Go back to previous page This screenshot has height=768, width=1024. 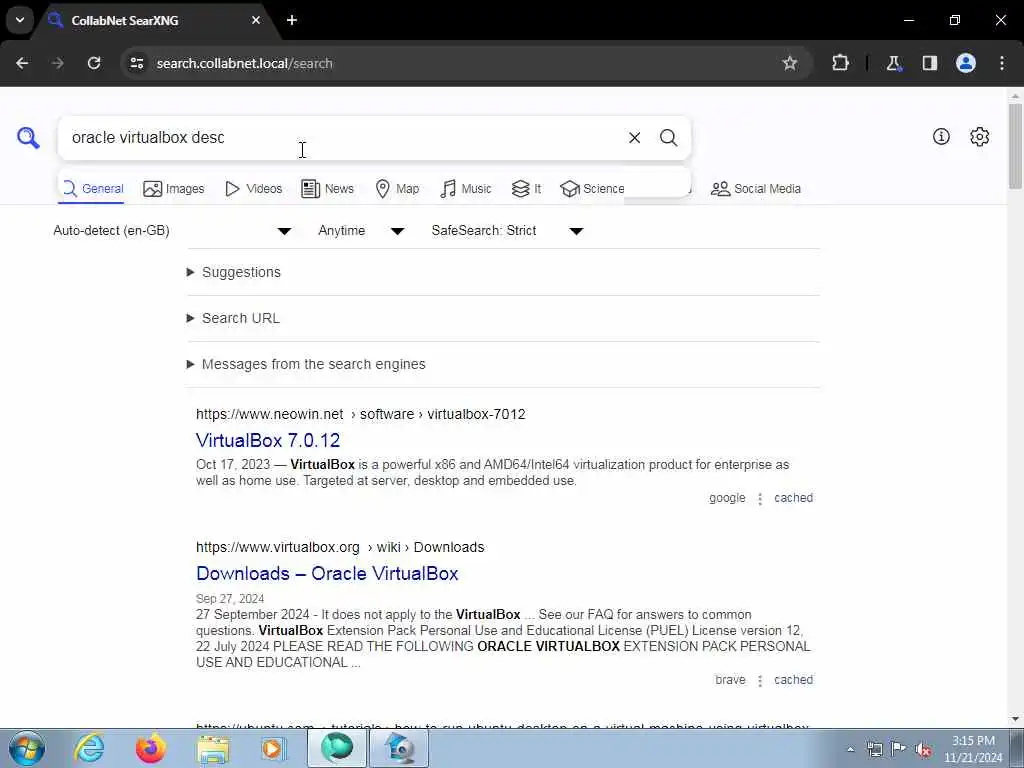[x=22, y=63]
